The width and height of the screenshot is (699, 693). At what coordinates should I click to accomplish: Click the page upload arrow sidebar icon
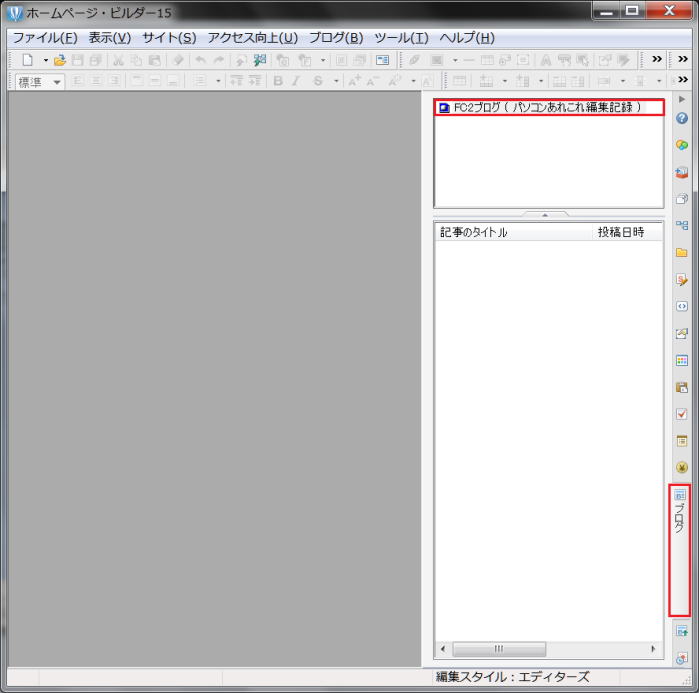click(x=682, y=631)
